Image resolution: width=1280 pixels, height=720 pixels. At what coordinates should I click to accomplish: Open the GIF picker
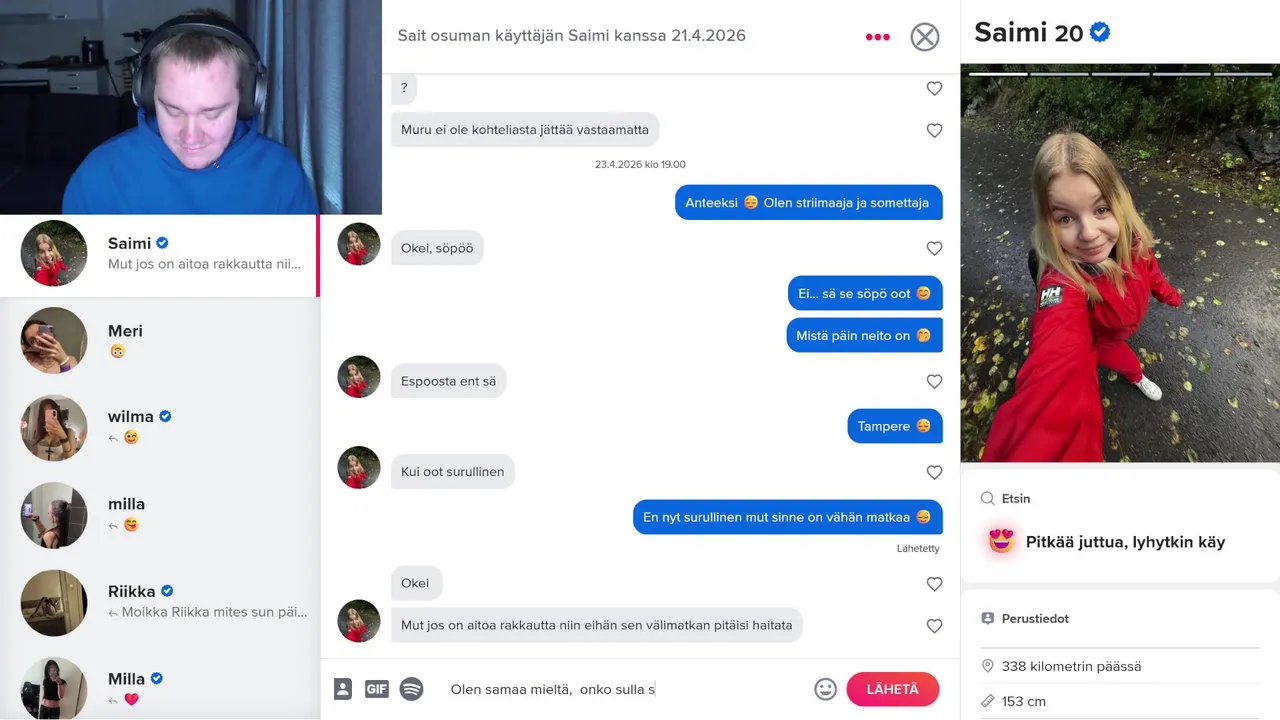pyautogui.click(x=376, y=689)
